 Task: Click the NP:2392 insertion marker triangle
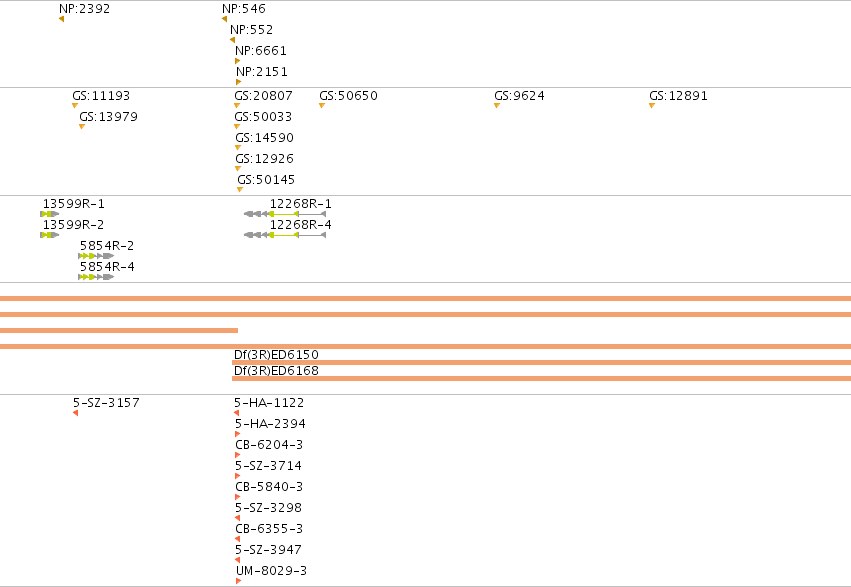(61, 19)
